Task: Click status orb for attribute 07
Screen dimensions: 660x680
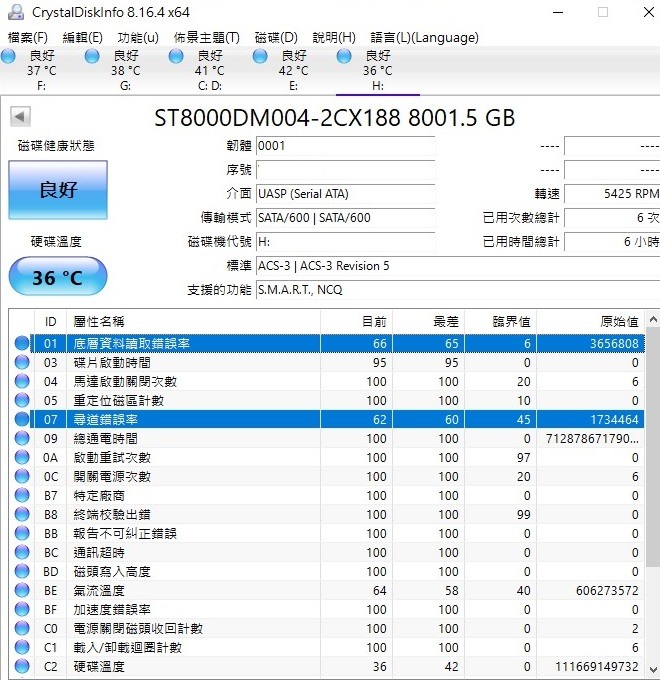Action: pos(22,419)
